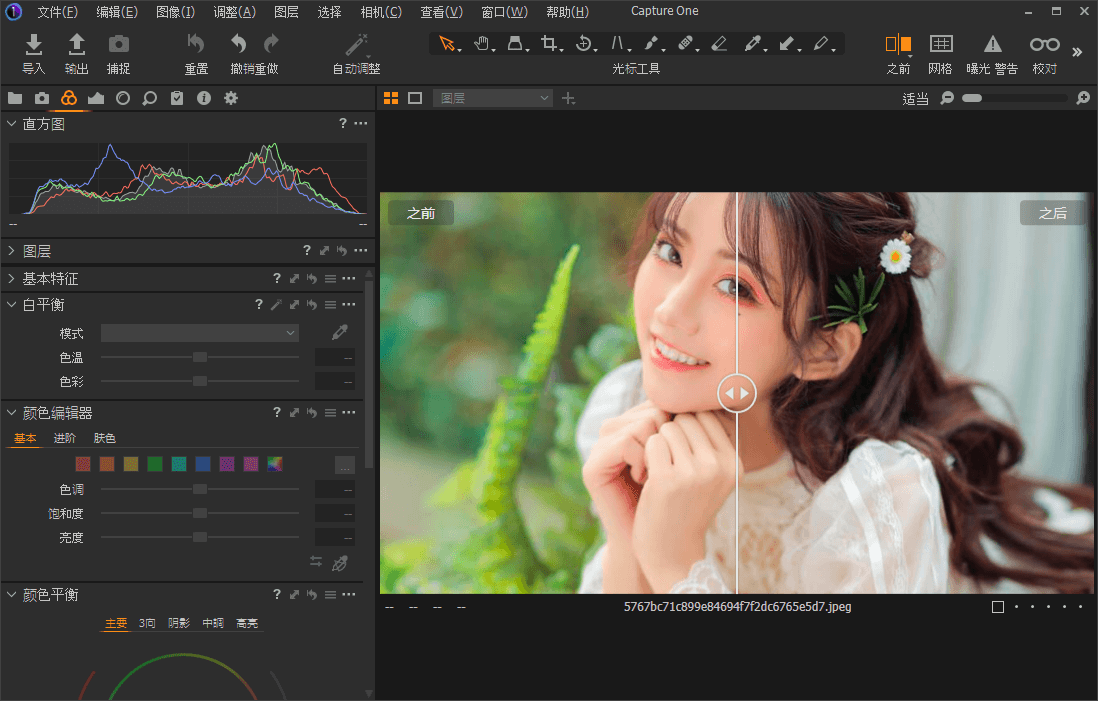Collapse the Color Balance (颜色平衡) panel
Viewport: 1098px width, 701px height.
click(x=11, y=595)
